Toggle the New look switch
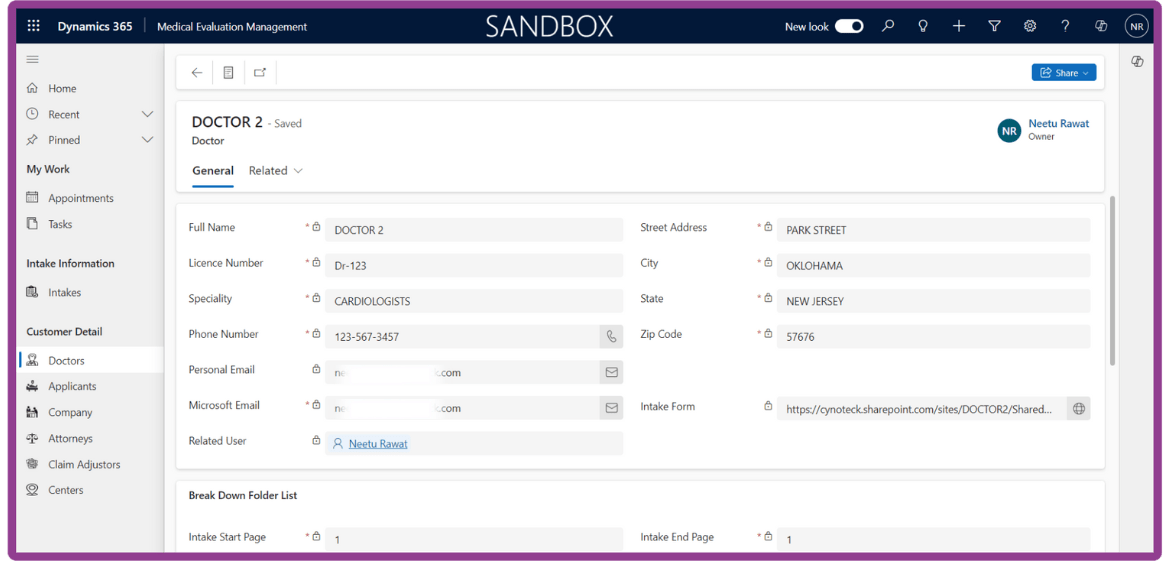Screen dimensions: 1170x561 click(x=849, y=26)
